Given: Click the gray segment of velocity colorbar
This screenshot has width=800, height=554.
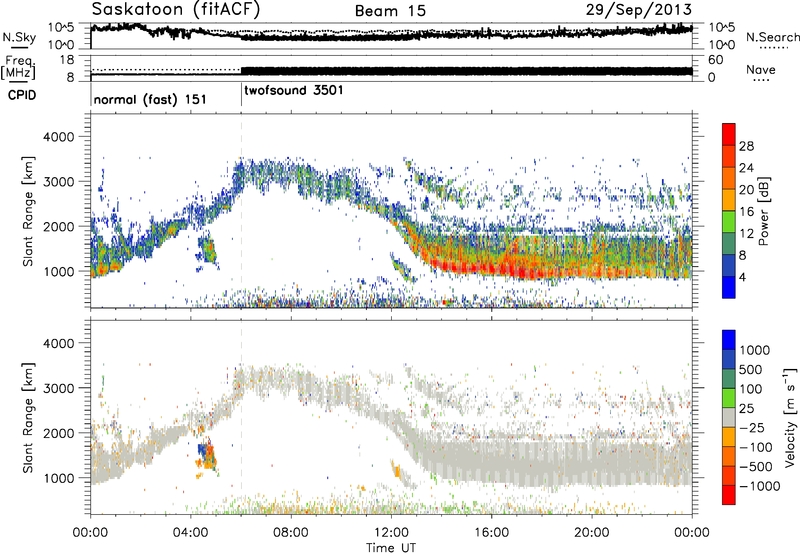Looking at the screenshot, I should pos(729,417).
